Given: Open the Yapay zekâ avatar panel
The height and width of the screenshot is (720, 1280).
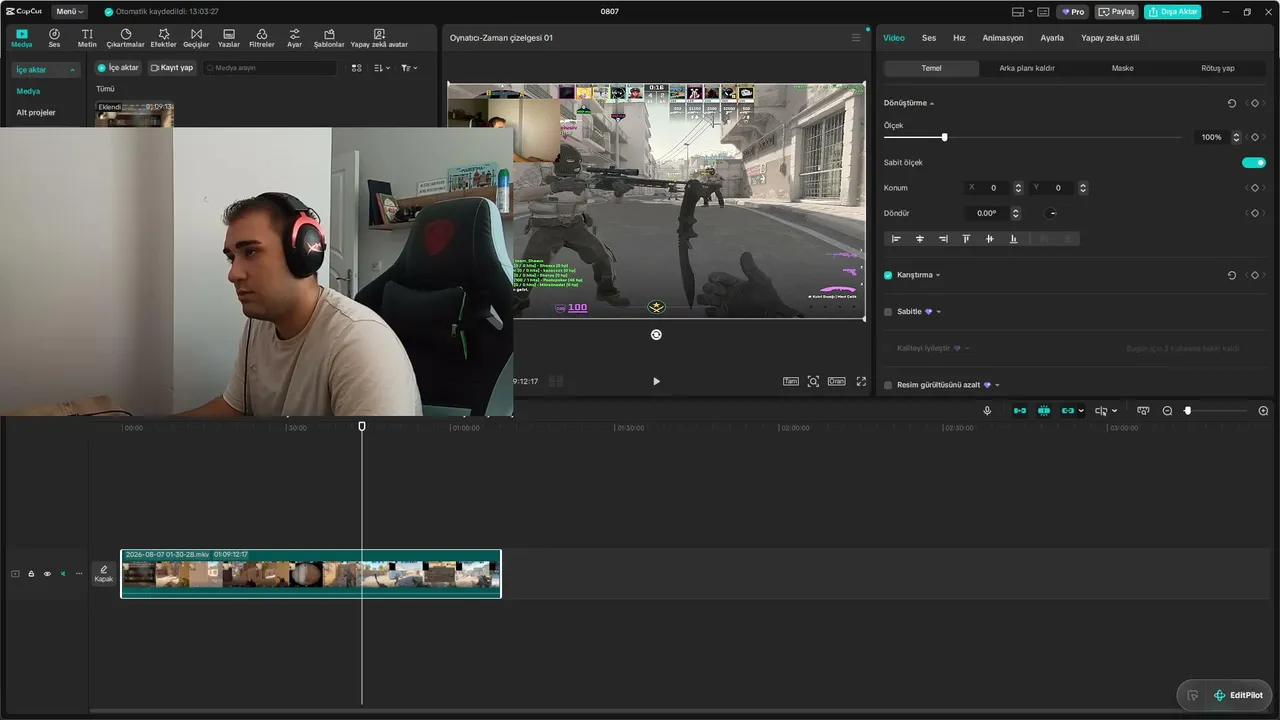Looking at the screenshot, I should (x=379, y=38).
